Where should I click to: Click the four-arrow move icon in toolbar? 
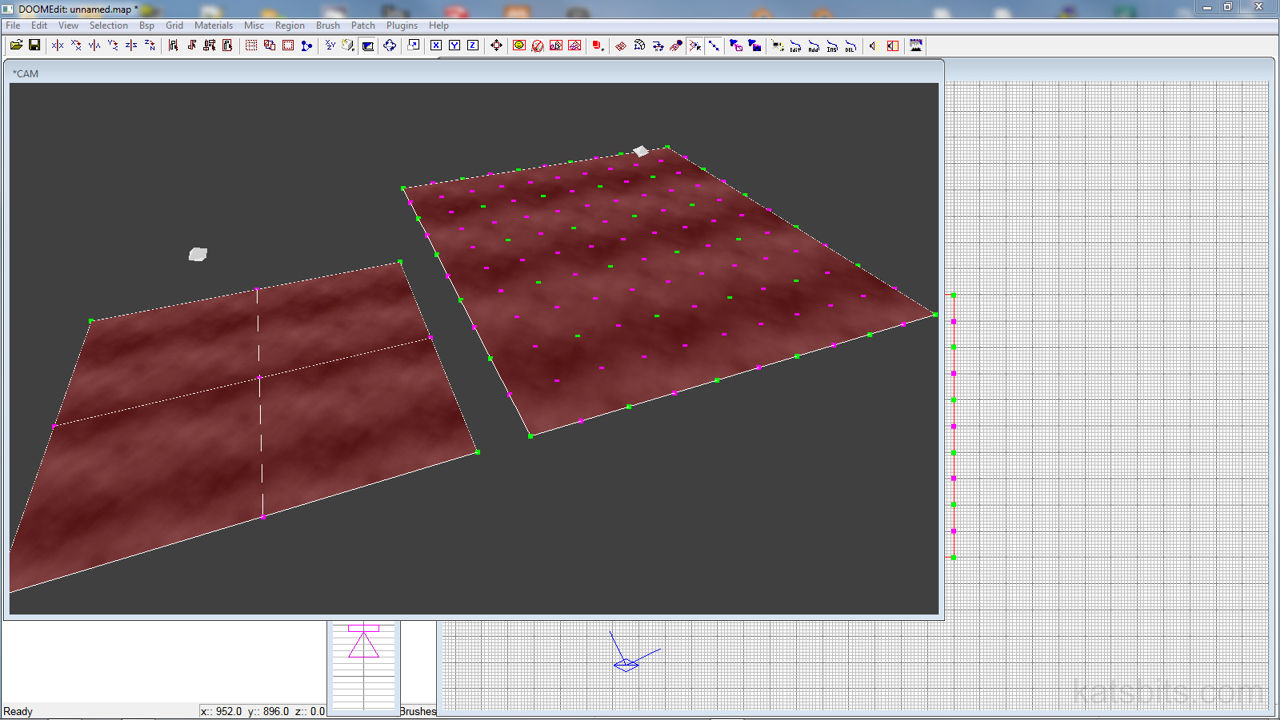pos(496,45)
